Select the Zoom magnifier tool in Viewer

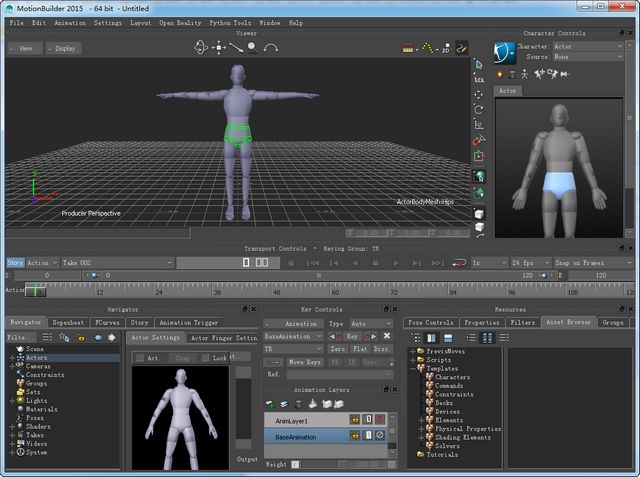coord(253,48)
